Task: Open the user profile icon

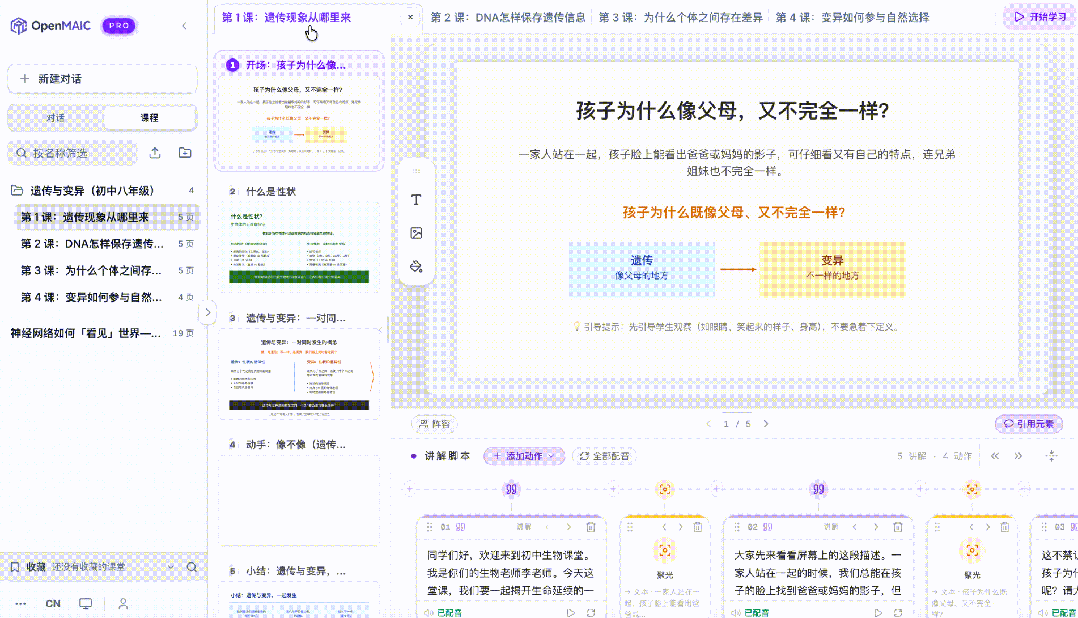Action: coord(123,604)
